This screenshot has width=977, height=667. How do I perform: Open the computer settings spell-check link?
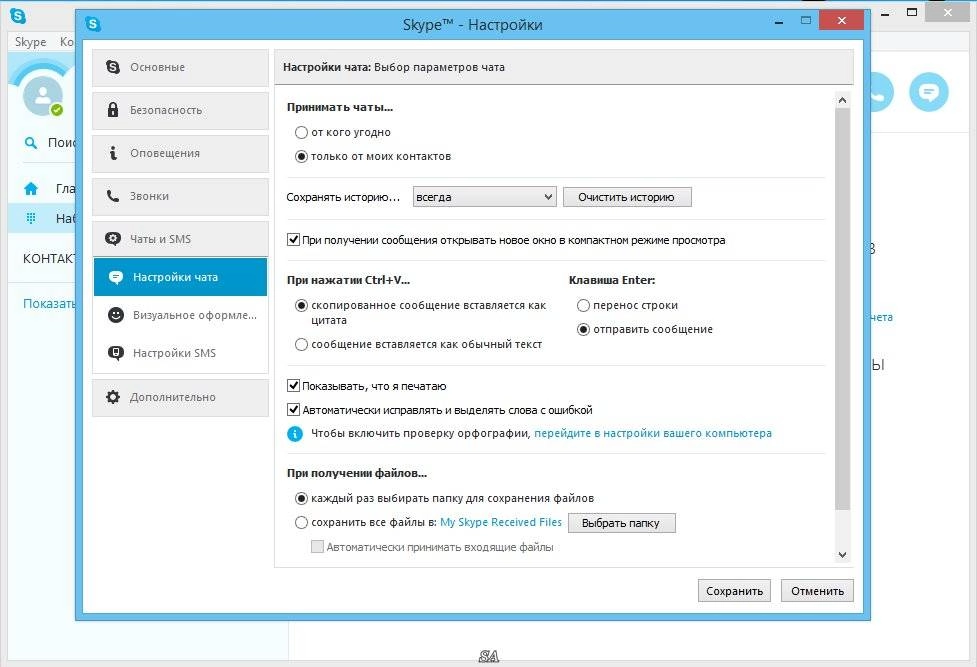click(x=653, y=433)
